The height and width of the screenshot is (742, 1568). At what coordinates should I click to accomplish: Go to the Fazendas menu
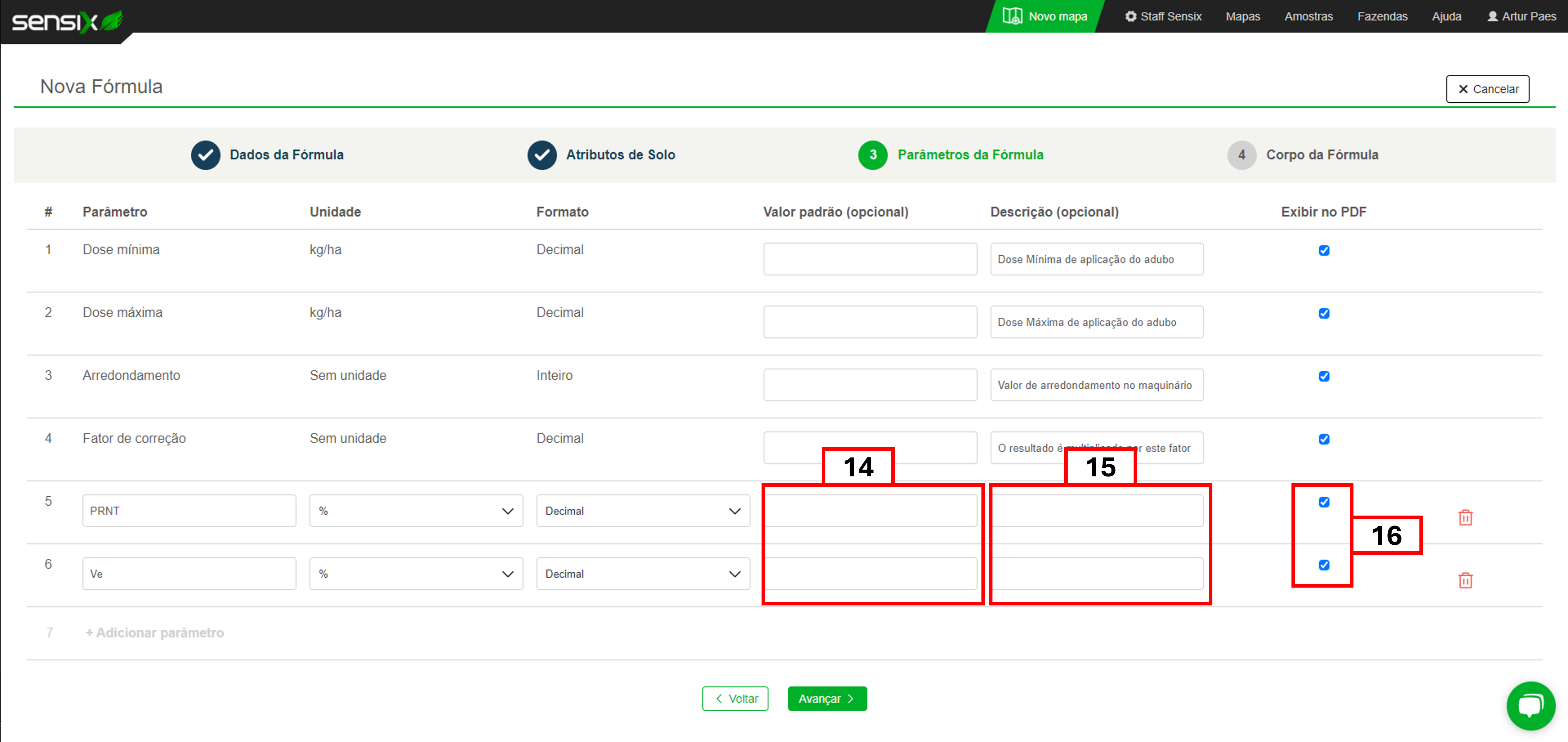point(1382,16)
